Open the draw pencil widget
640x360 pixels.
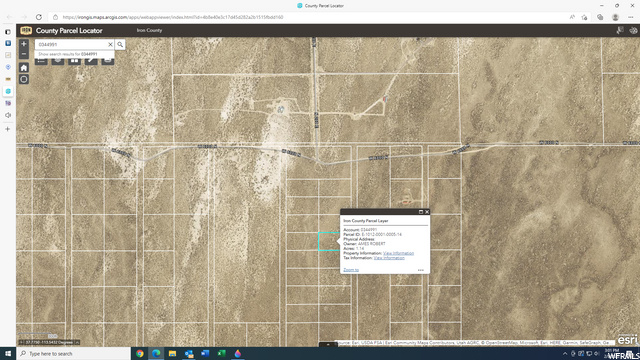pyautogui.click(x=91, y=61)
